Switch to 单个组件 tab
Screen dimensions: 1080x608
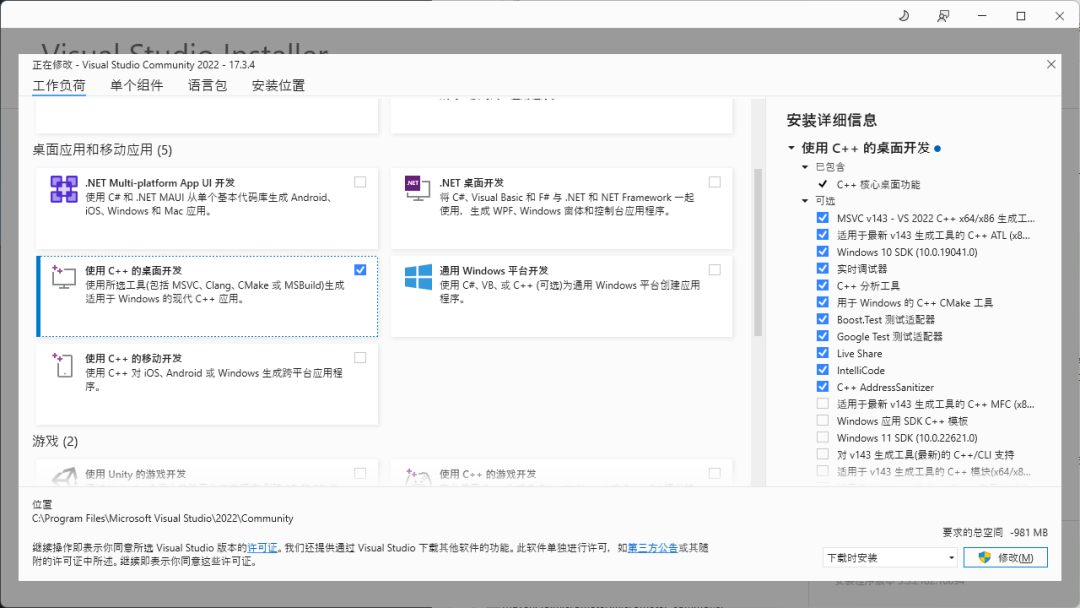click(x=136, y=85)
